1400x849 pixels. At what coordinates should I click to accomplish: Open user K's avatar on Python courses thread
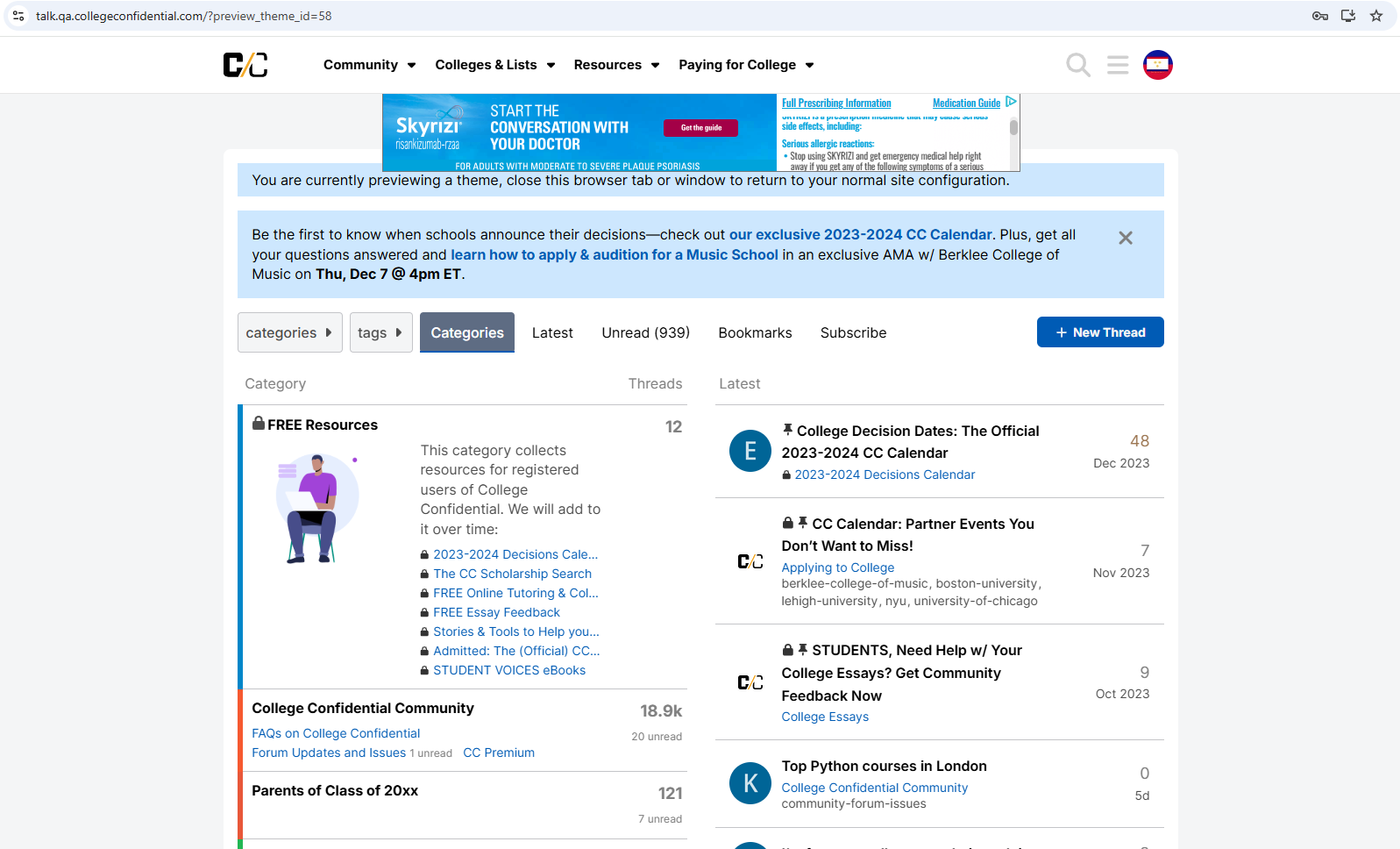750,783
